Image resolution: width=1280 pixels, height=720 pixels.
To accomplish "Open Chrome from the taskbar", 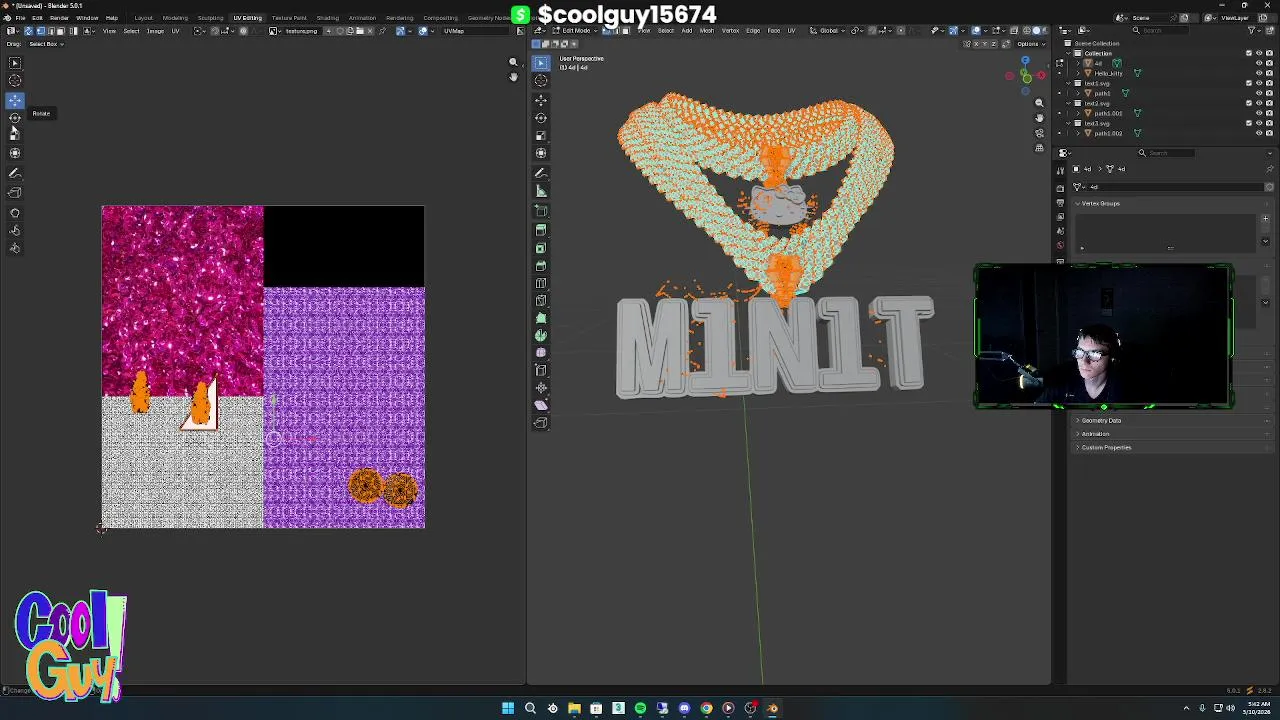I will [x=706, y=708].
